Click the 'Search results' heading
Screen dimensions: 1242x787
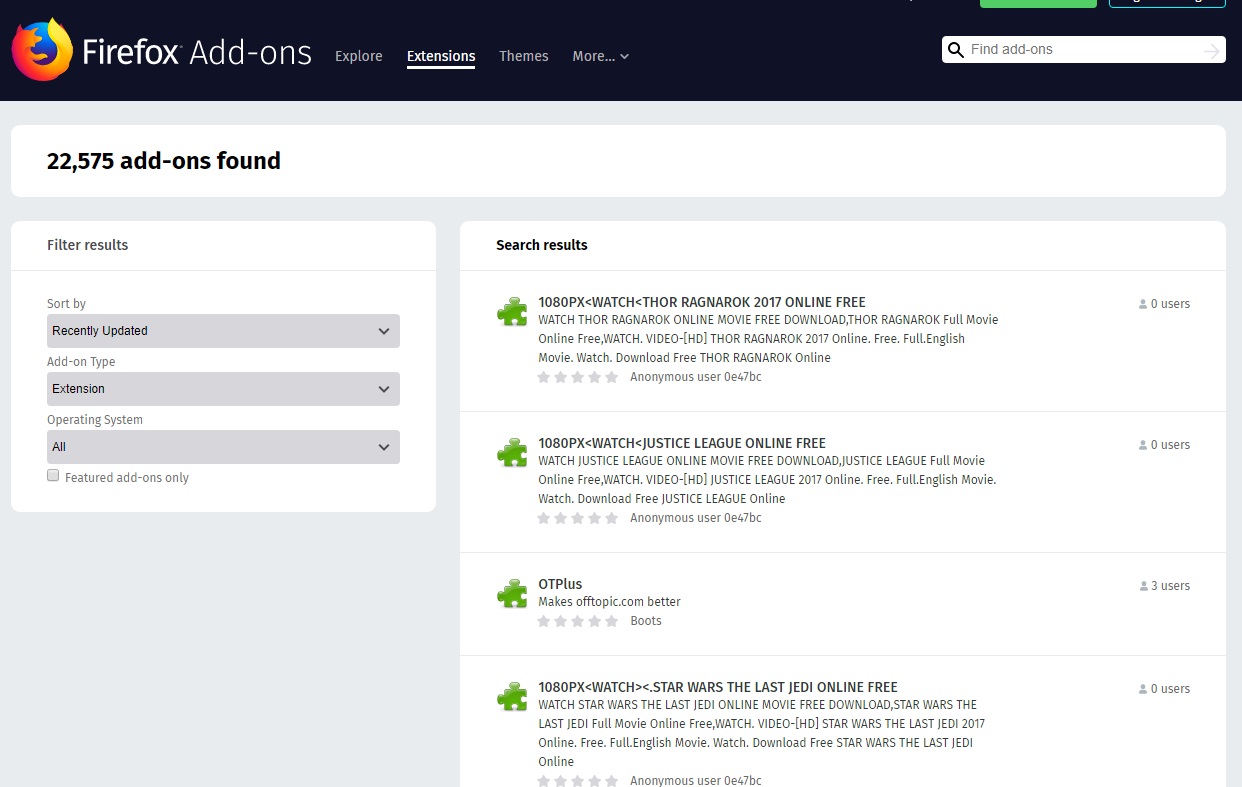tap(542, 245)
